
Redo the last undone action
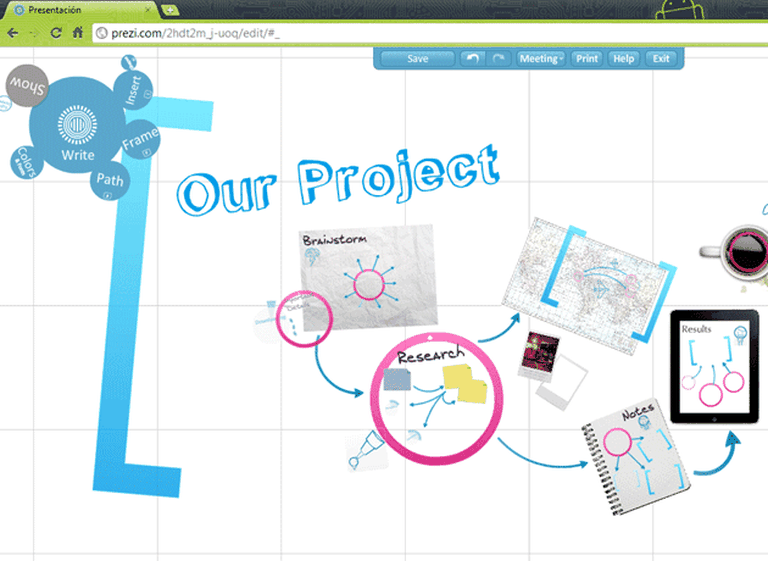498,59
